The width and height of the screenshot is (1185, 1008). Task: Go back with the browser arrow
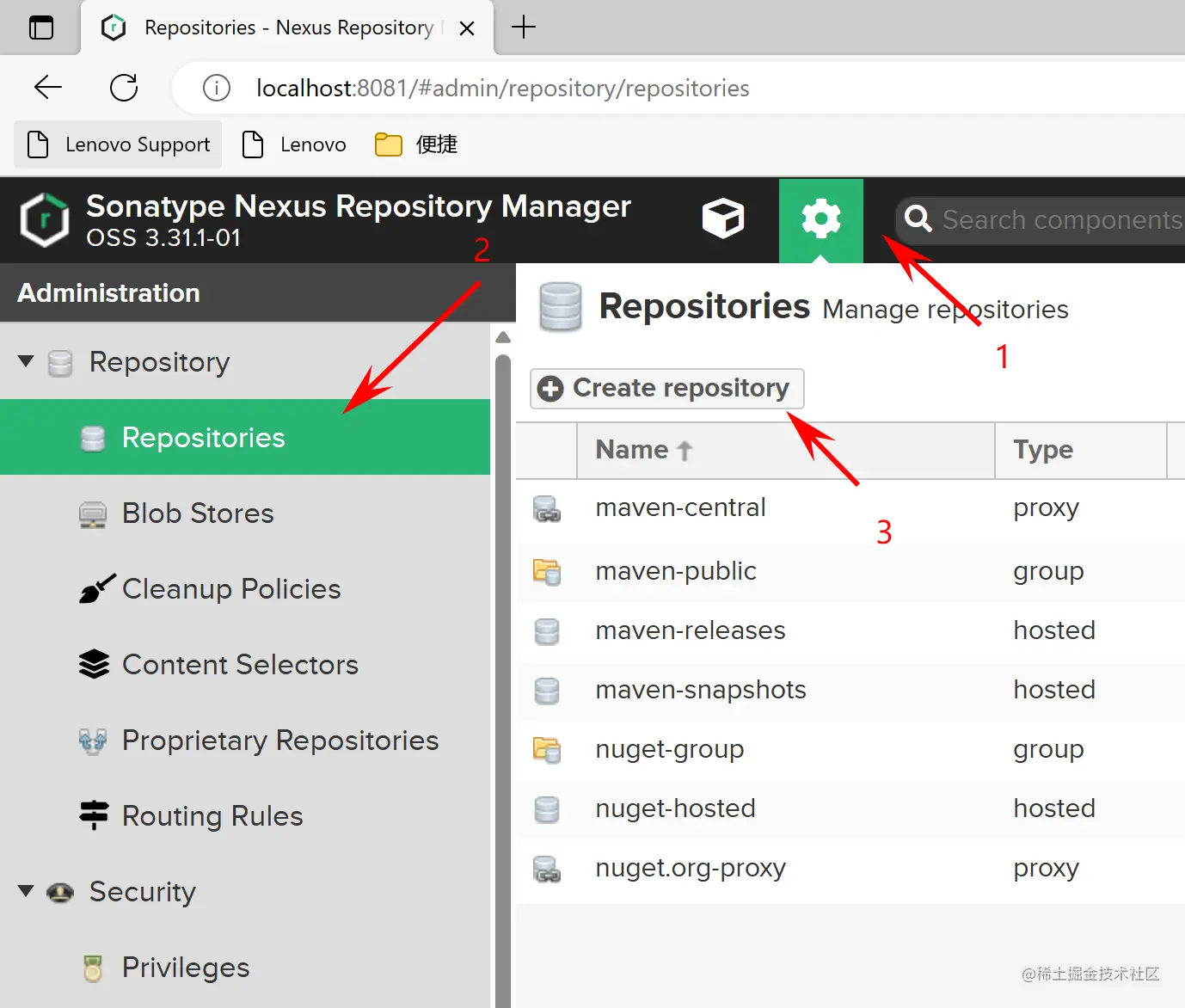pos(48,88)
